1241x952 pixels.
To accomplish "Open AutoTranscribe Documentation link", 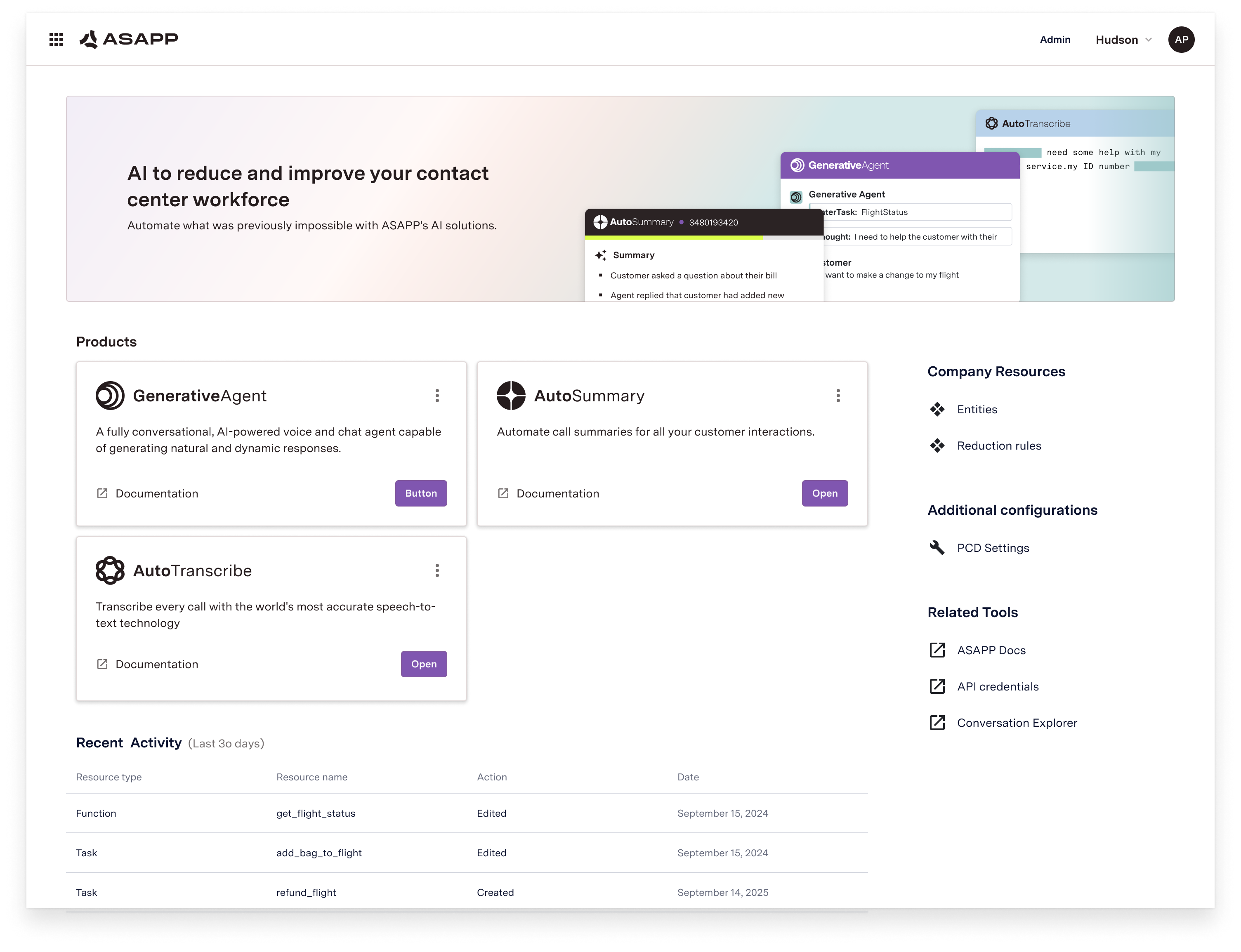I will point(157,664).
